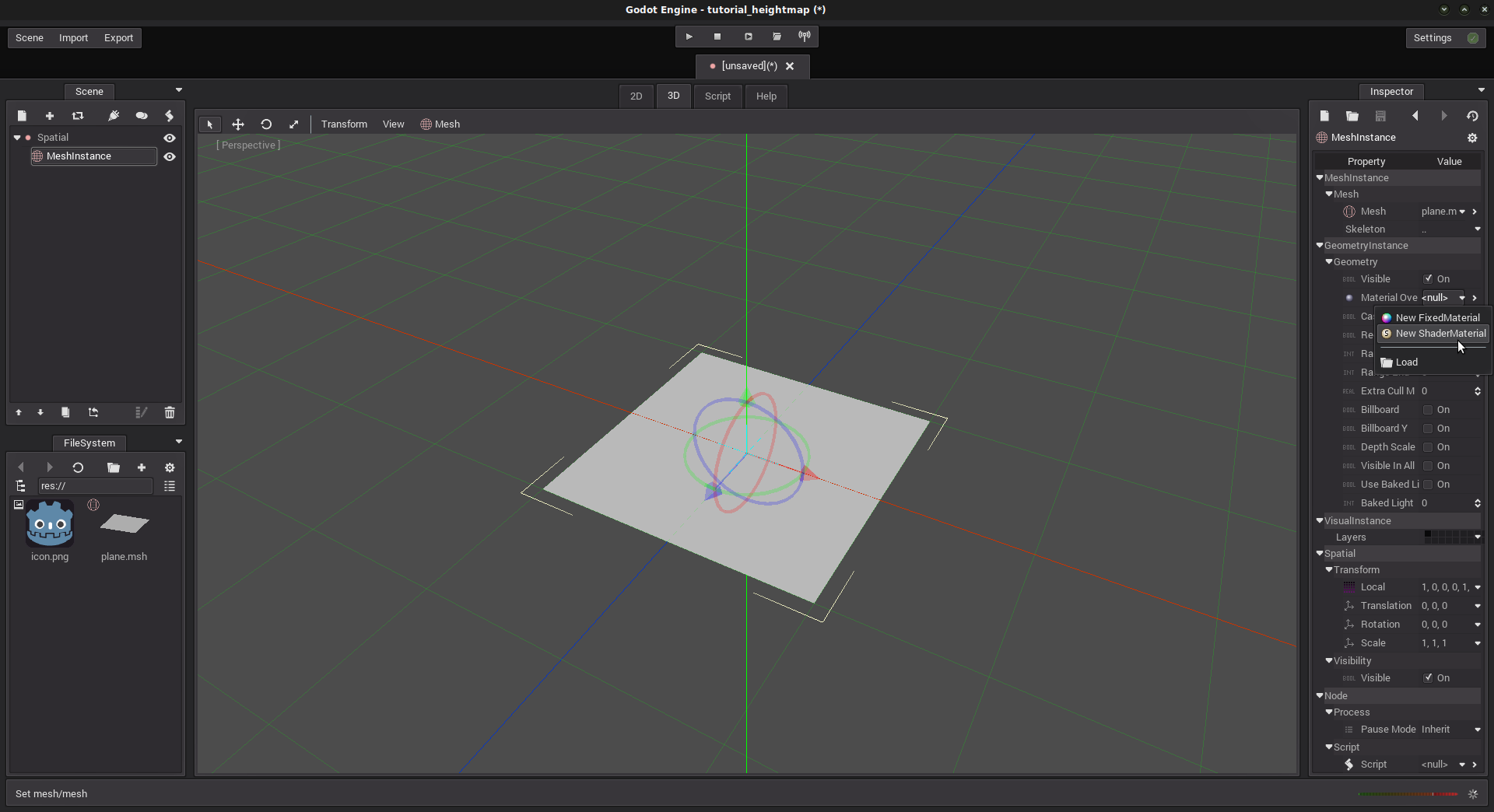The width and height of the screenshot is (1494, 812).
Task: Select the viewport Move mode tool
Action: (x=238, y=124)
